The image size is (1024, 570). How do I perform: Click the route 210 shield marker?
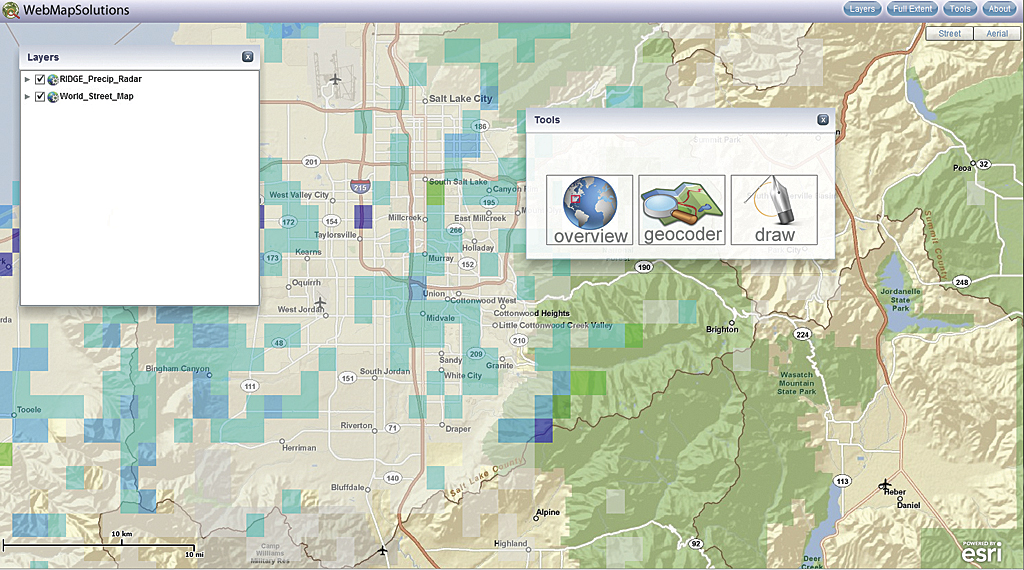coord(519,340)
